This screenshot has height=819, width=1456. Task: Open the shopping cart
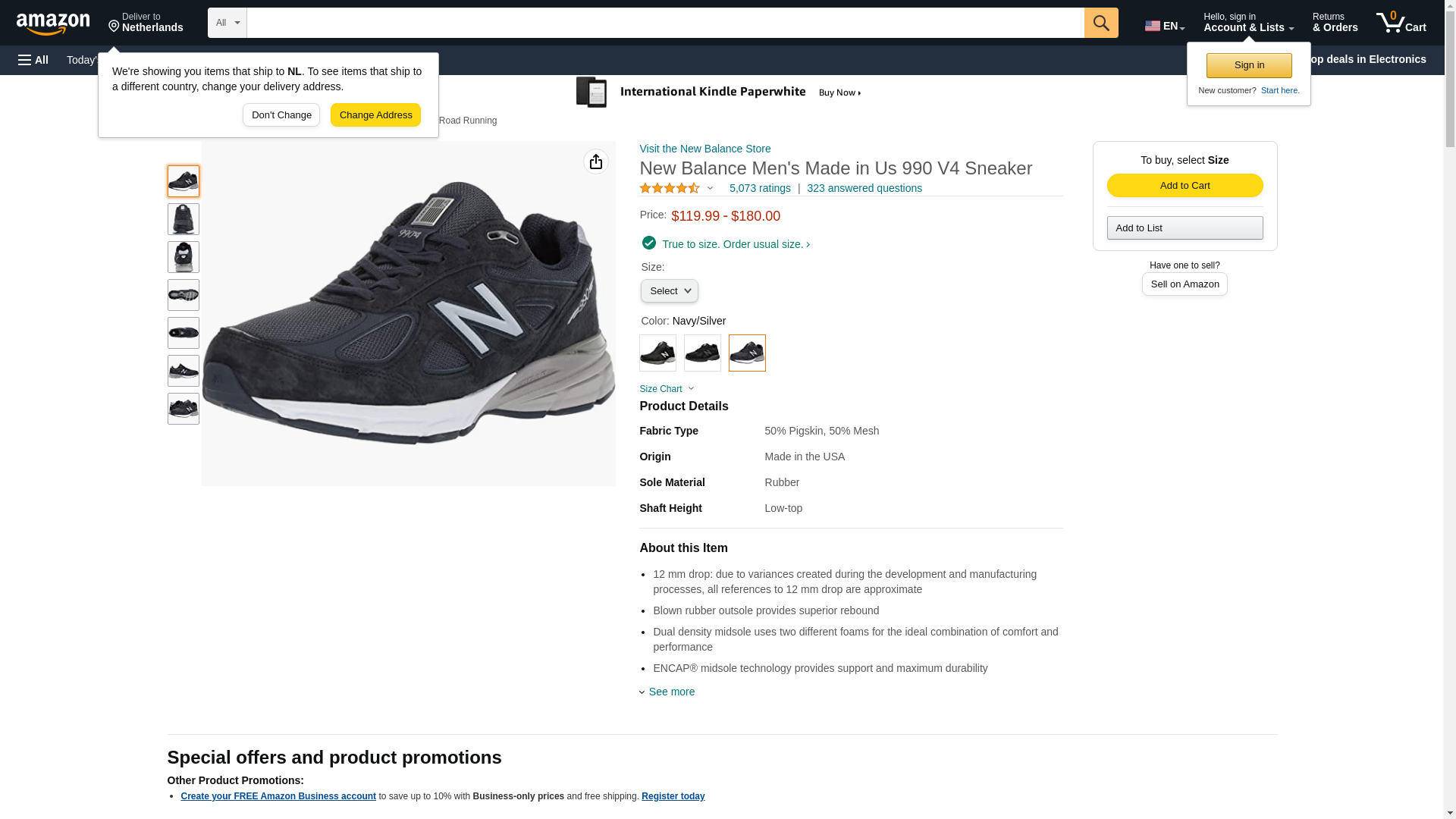tap(1401, 23)
